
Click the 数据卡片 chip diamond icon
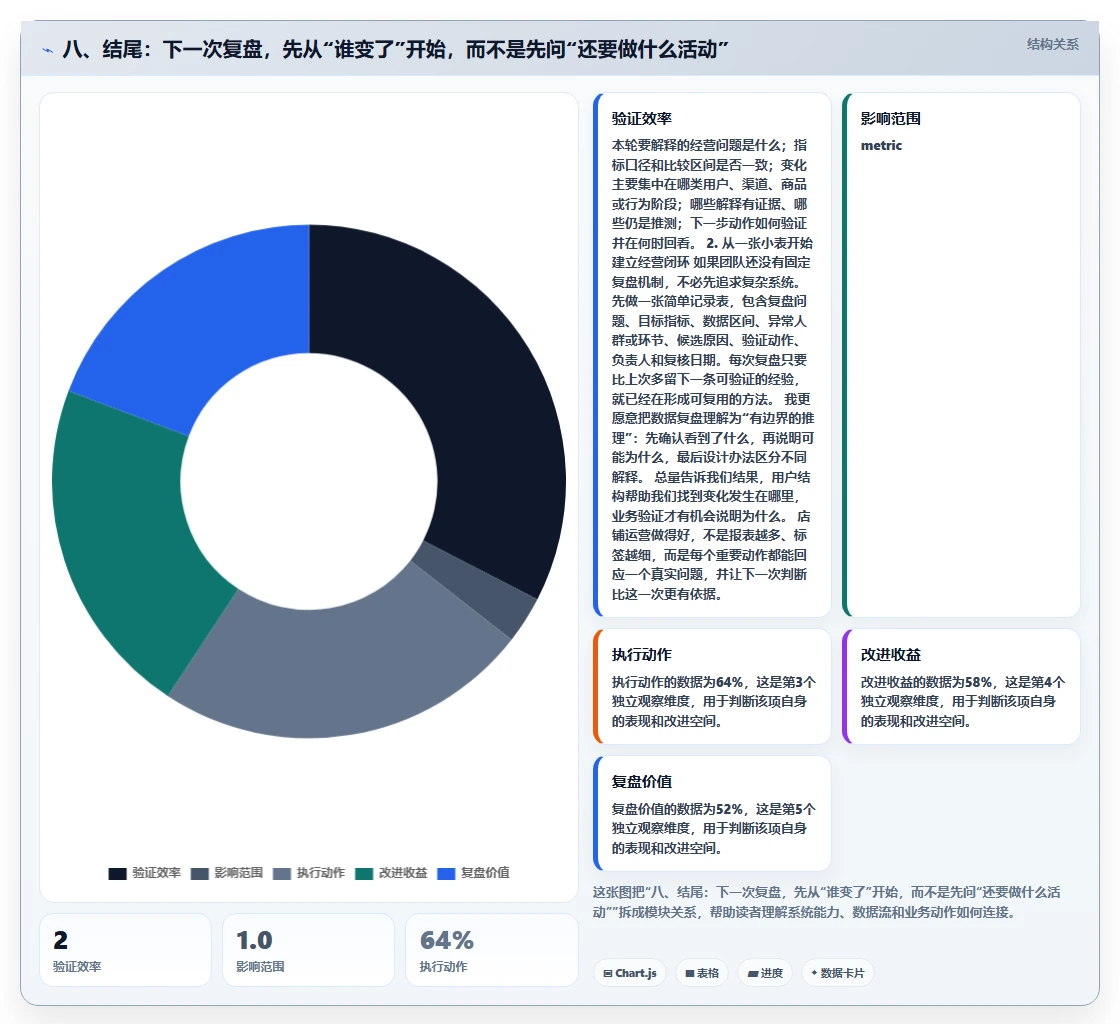[x=814, y=973]
